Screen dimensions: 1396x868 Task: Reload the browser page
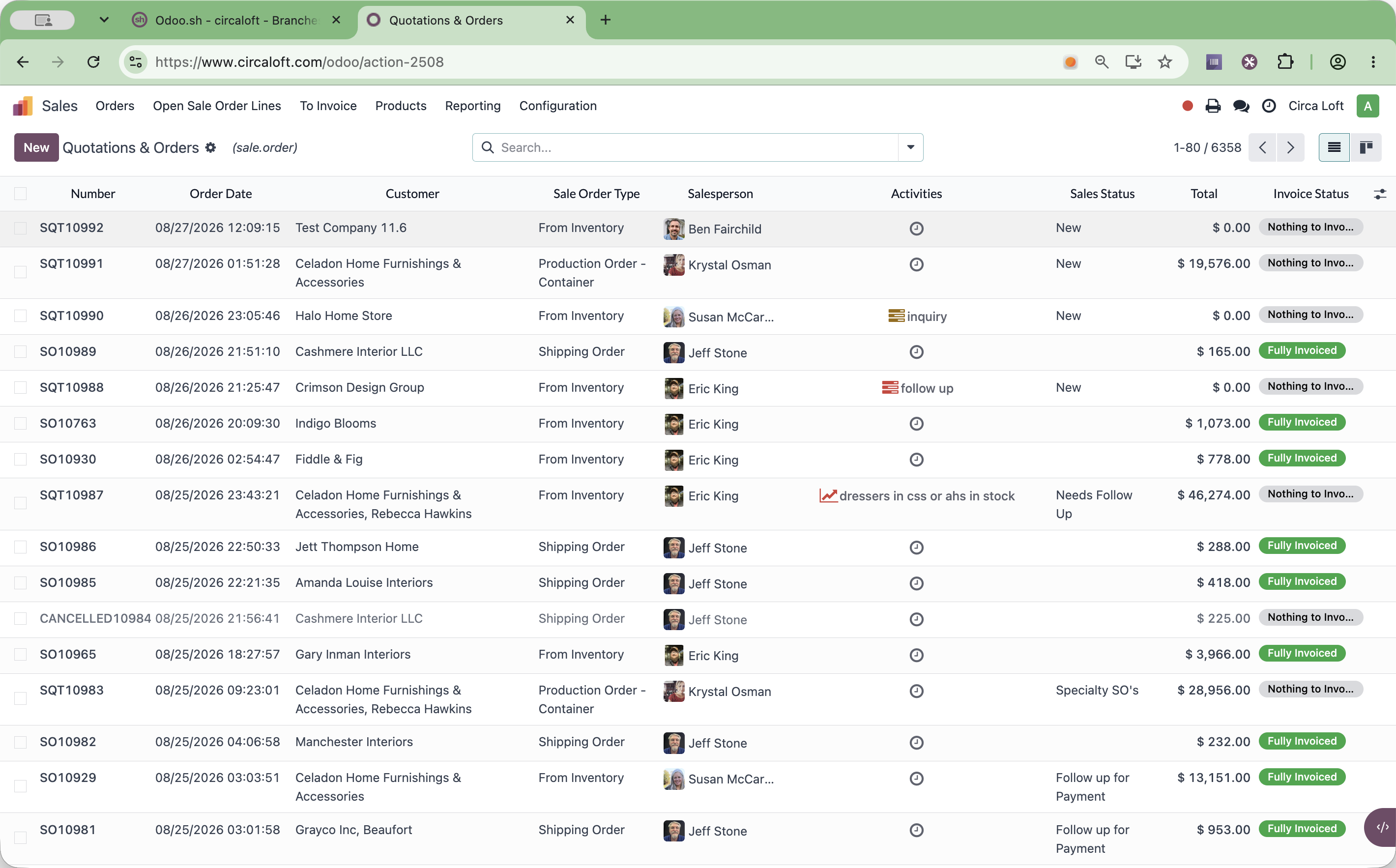(x=93, y=62)
